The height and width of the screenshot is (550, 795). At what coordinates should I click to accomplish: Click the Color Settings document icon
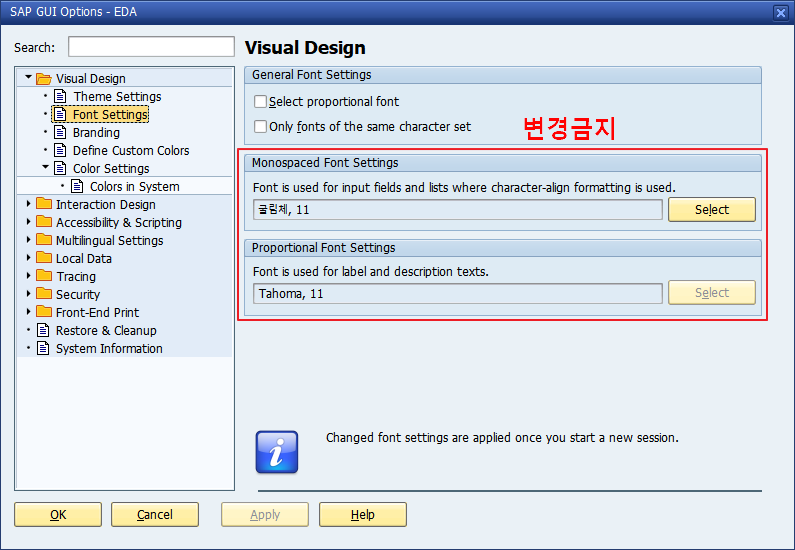tap(60, 168)
